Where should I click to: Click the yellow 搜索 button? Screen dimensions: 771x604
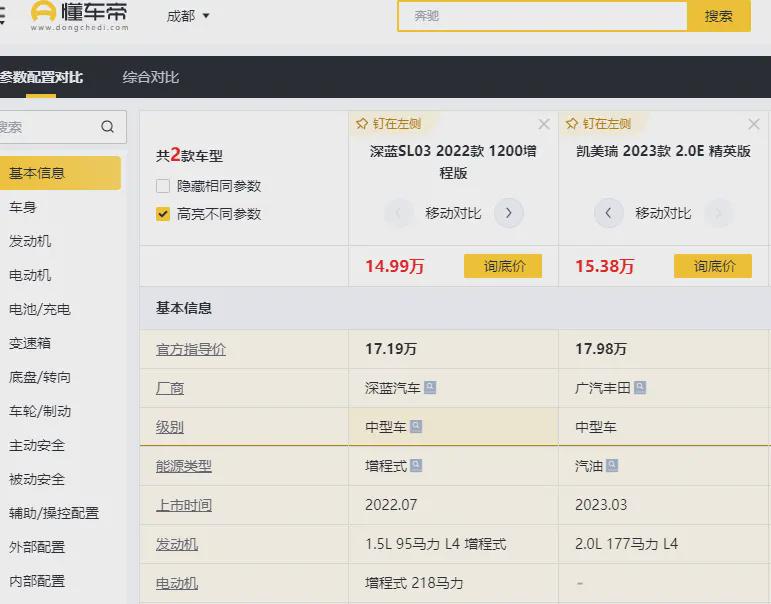[718, 16]
